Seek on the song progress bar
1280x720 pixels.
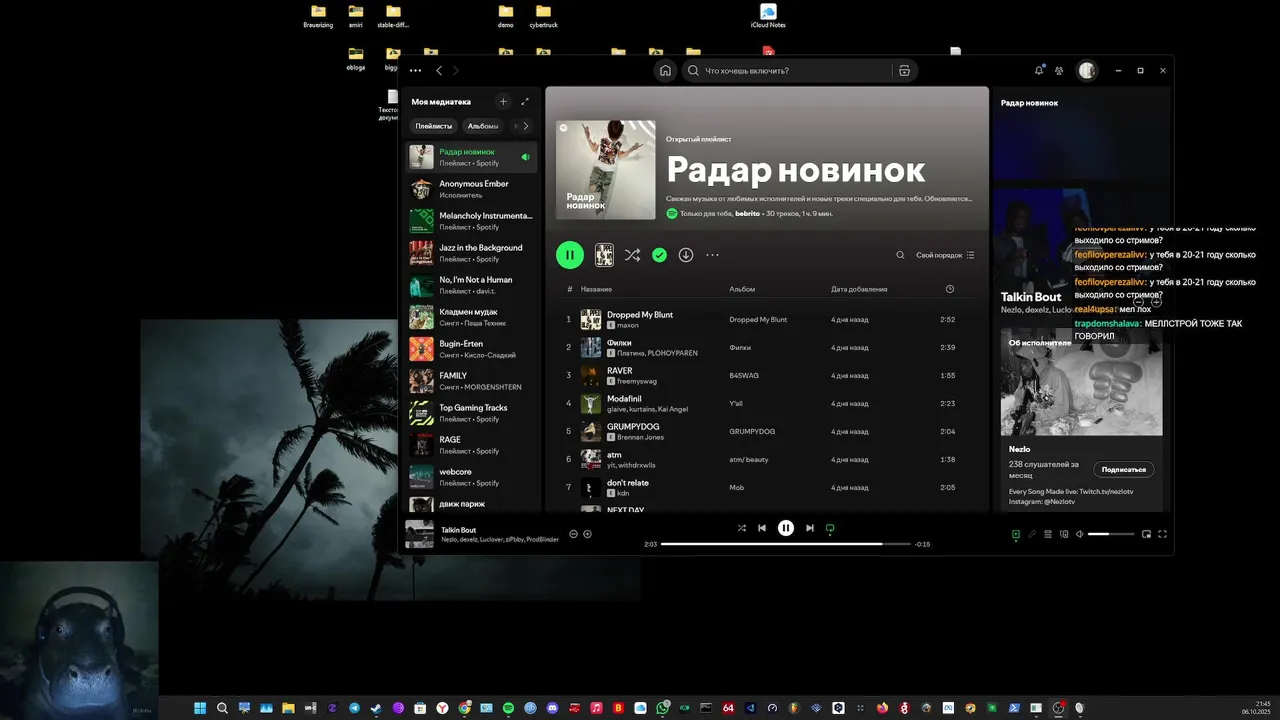(x=786, y=544)
